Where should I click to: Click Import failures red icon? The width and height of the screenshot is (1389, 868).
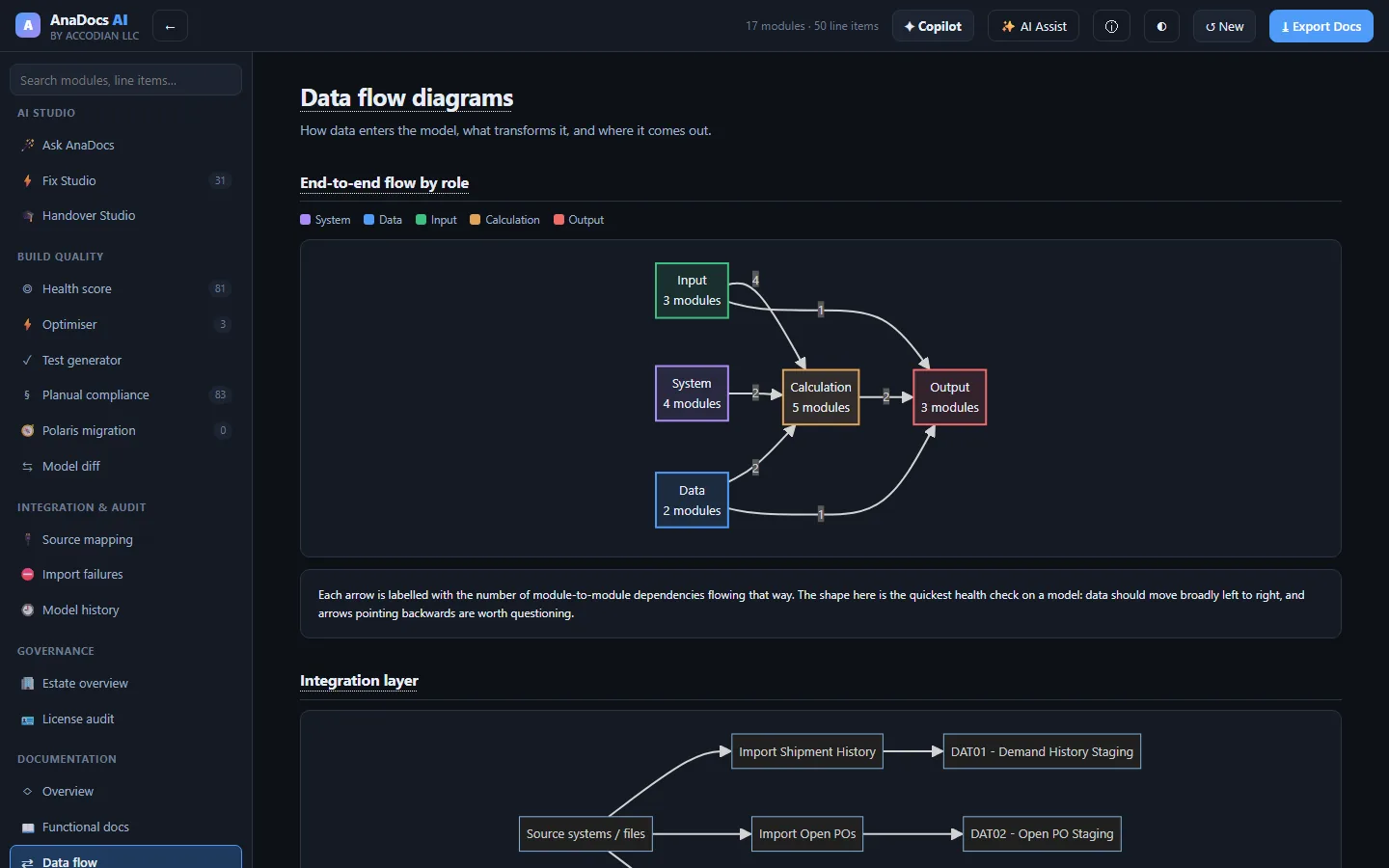coord(28,575)
